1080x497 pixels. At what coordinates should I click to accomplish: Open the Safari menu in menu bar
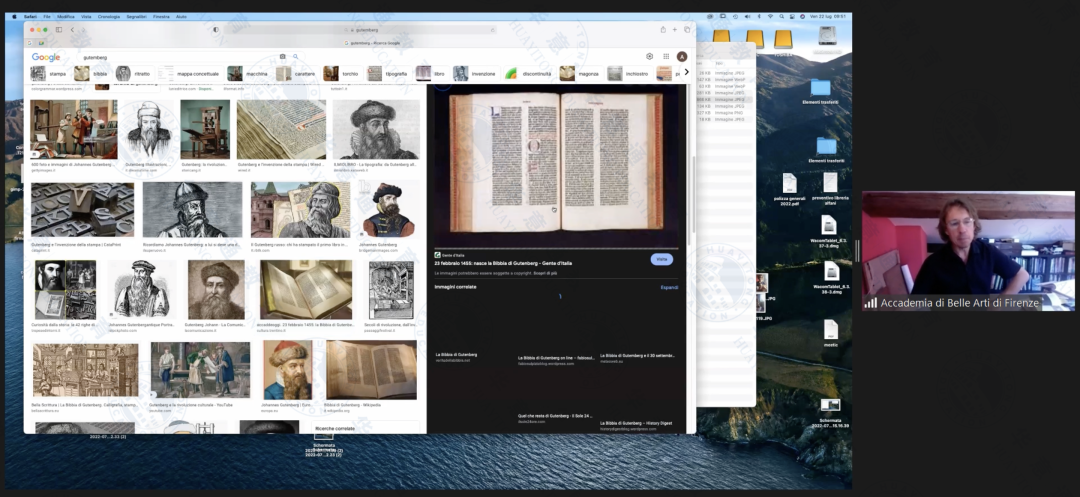30,16
